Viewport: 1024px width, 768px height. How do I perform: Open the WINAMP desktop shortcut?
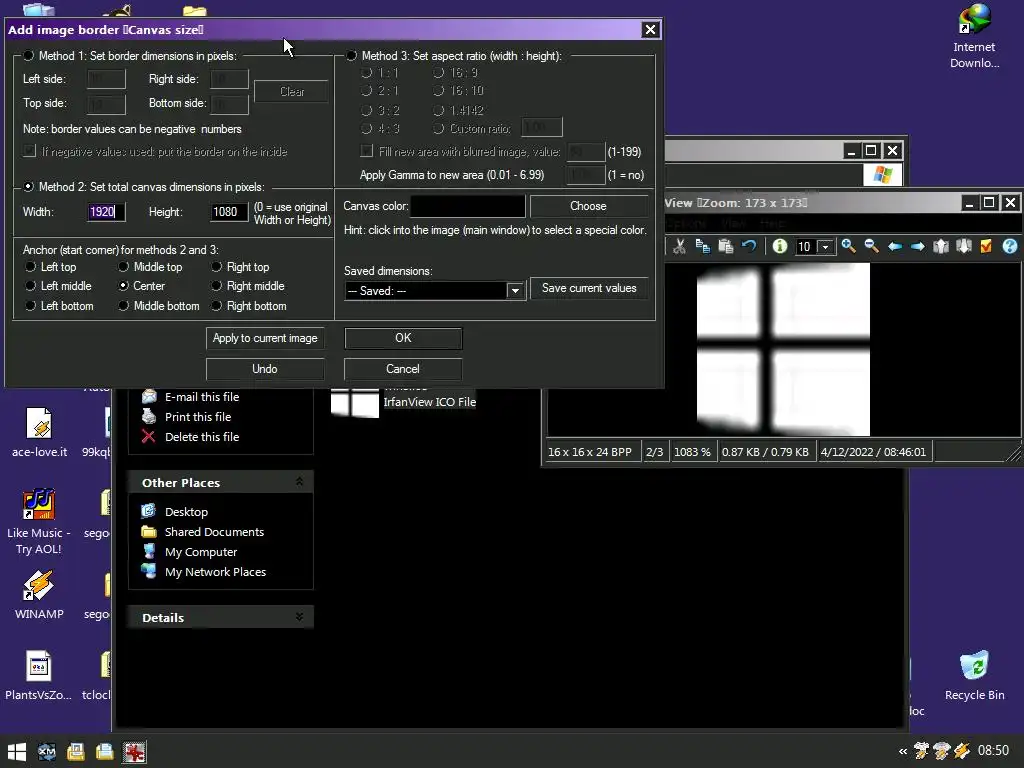tap(39, 594)
